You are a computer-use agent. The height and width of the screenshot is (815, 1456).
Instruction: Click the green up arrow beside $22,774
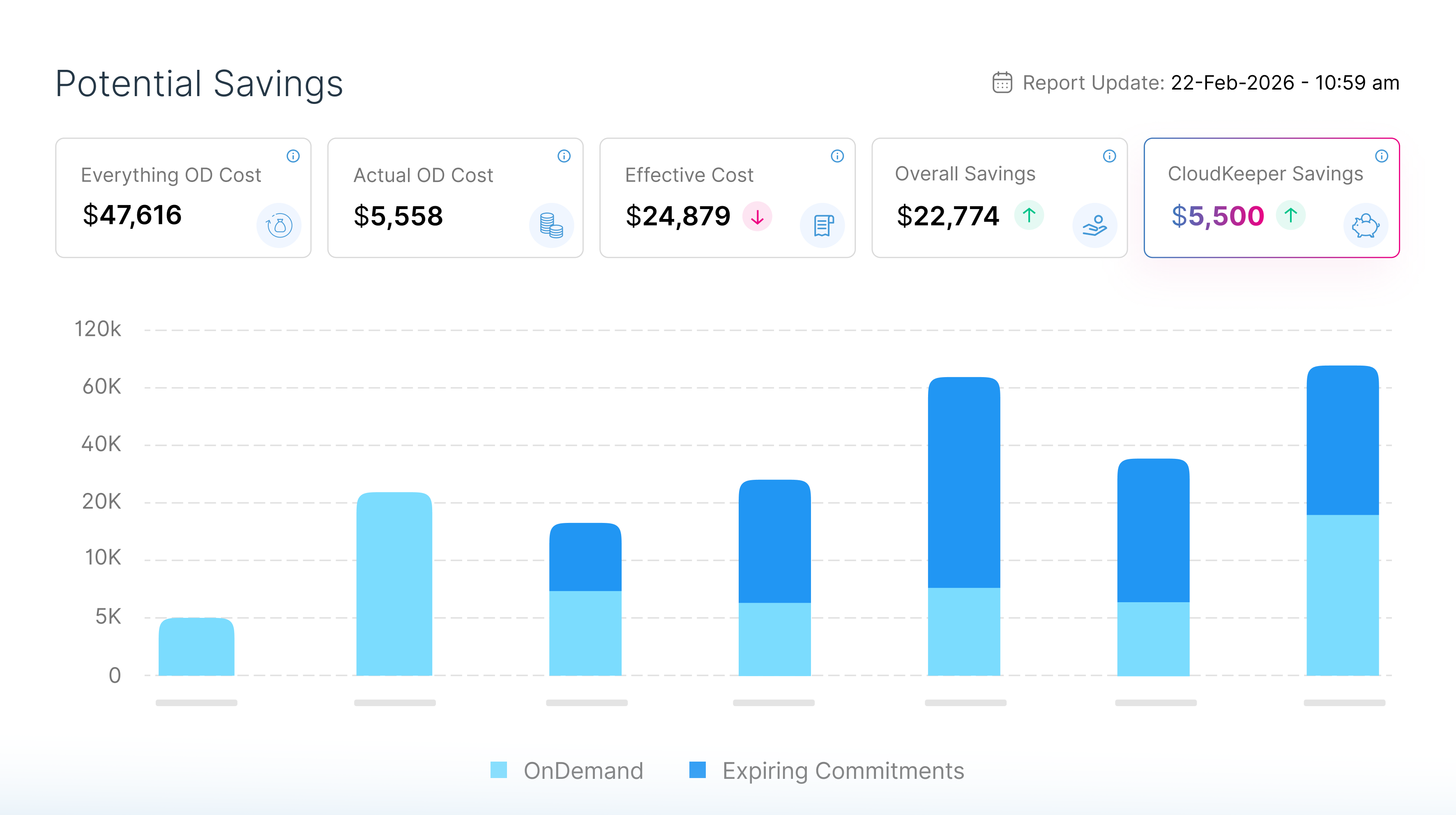click(x=1029, y=215)
